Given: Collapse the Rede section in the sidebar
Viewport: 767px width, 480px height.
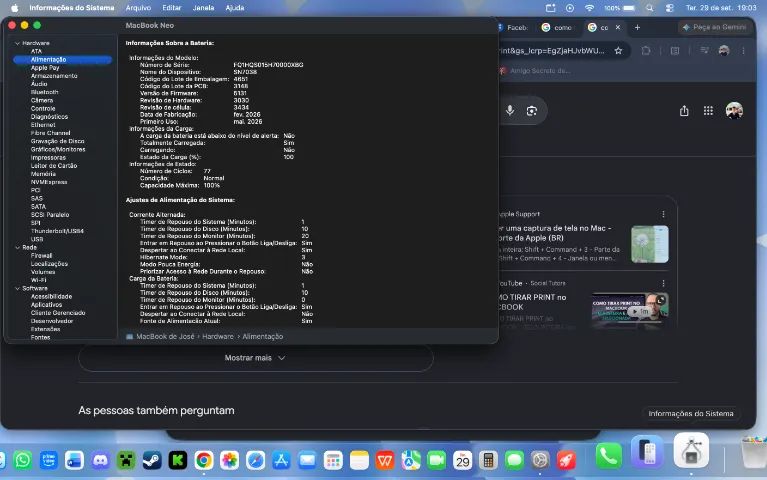Looking at the screenshot, I should pyautogui.click(x=18, y=248).
